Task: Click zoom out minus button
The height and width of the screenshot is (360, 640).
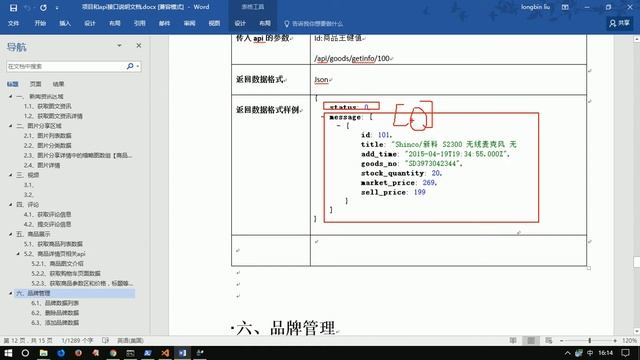Action: [562, 340]
